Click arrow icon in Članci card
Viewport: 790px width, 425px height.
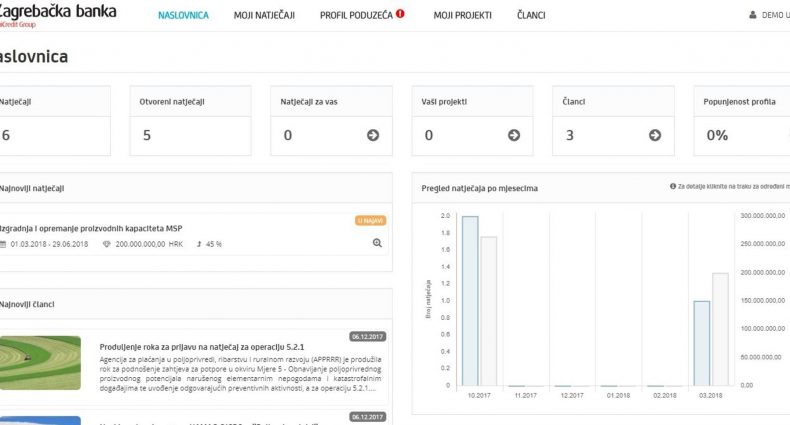655,135
